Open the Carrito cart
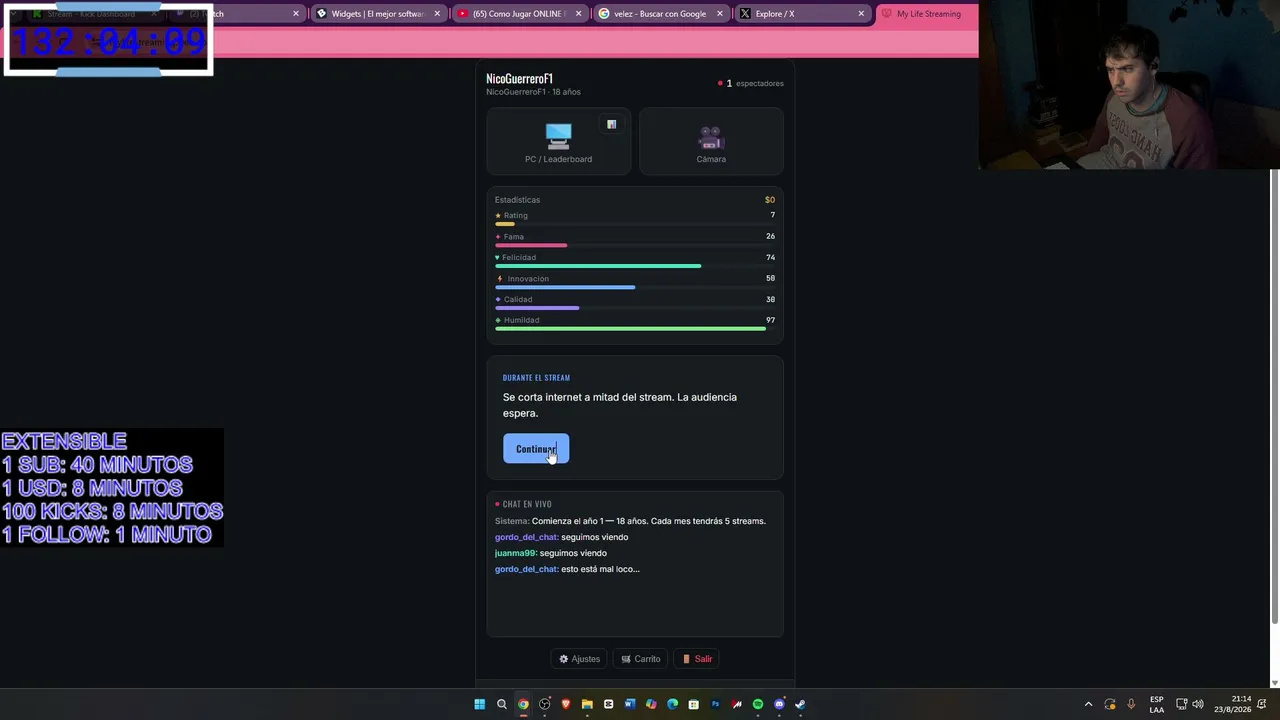The width and height of the screenshot is (1280, 720). coord(641,659)
